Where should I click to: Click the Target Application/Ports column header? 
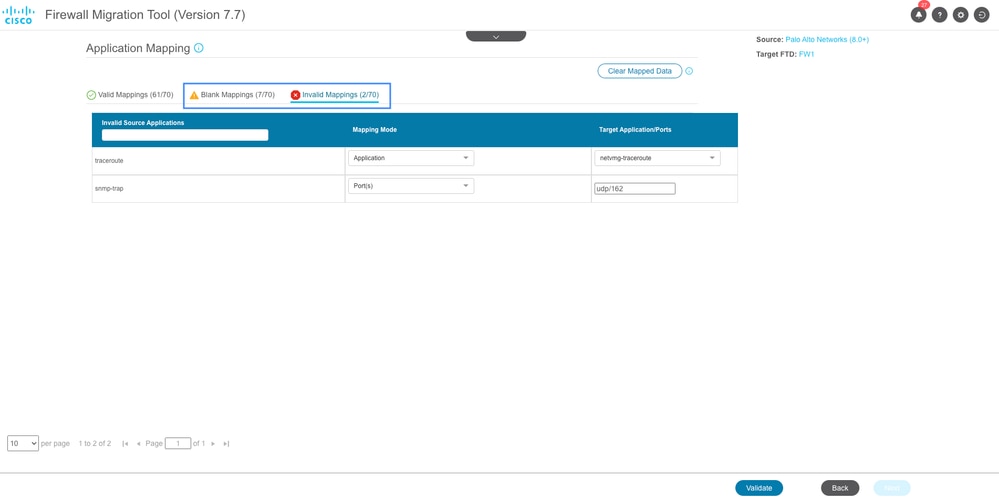[x=635, y=130]
